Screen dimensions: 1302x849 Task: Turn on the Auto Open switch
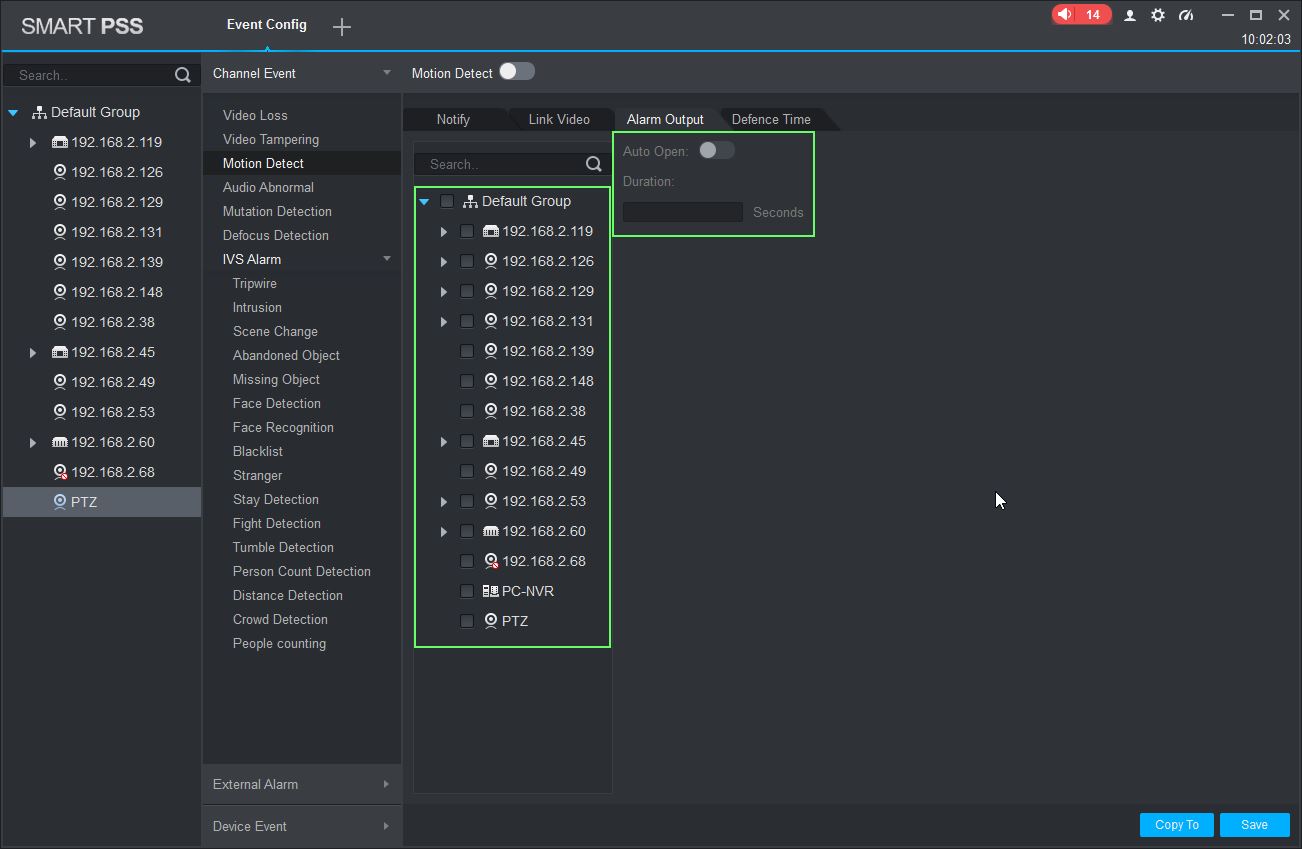[x=716, y=150]
